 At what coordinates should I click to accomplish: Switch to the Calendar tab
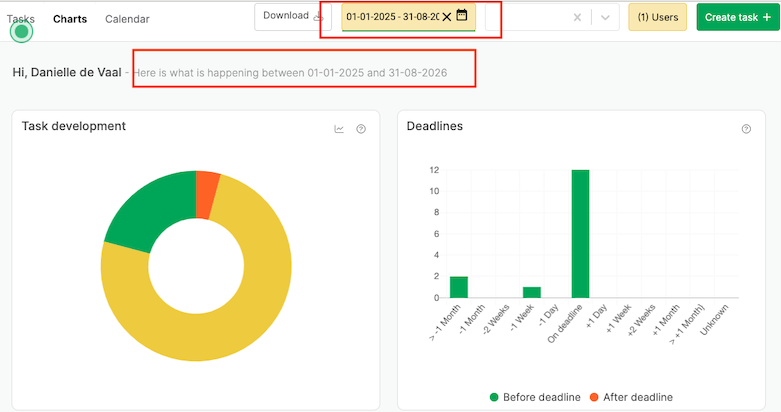[x=127, y=19]
